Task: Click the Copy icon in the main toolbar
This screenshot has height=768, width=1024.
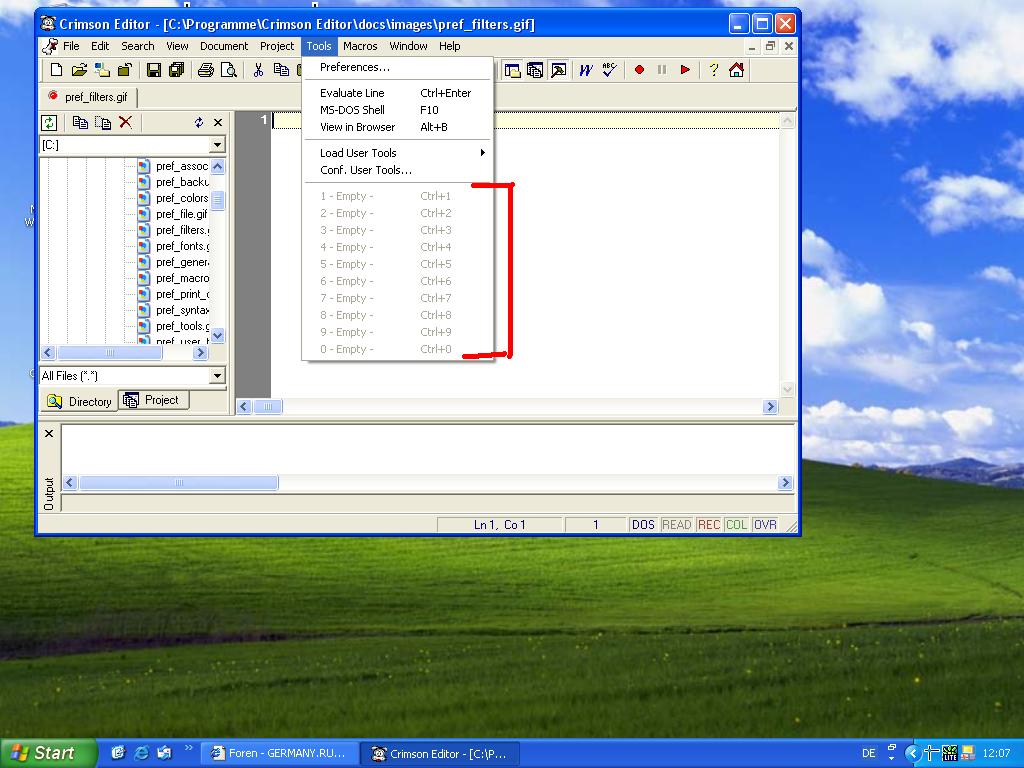Action: tap(281, 70)
